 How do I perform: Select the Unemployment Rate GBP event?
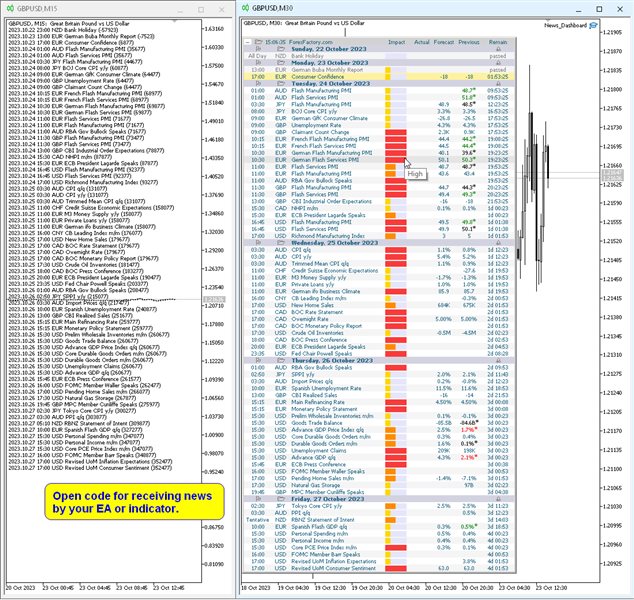tap(316, 125)
